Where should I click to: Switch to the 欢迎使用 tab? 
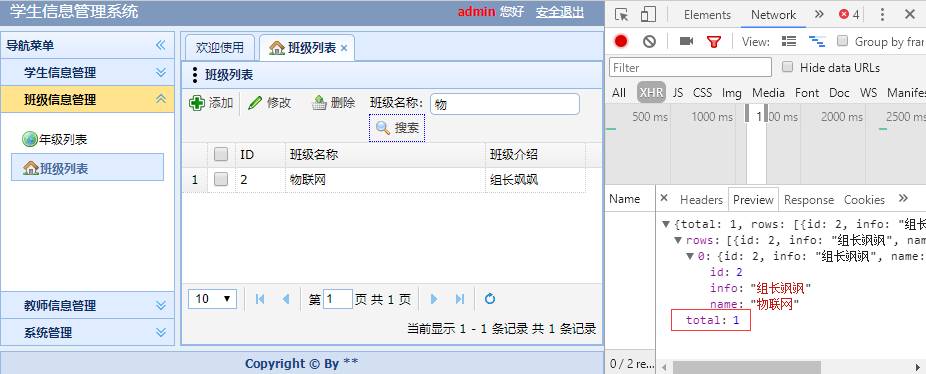click(220, 48)
